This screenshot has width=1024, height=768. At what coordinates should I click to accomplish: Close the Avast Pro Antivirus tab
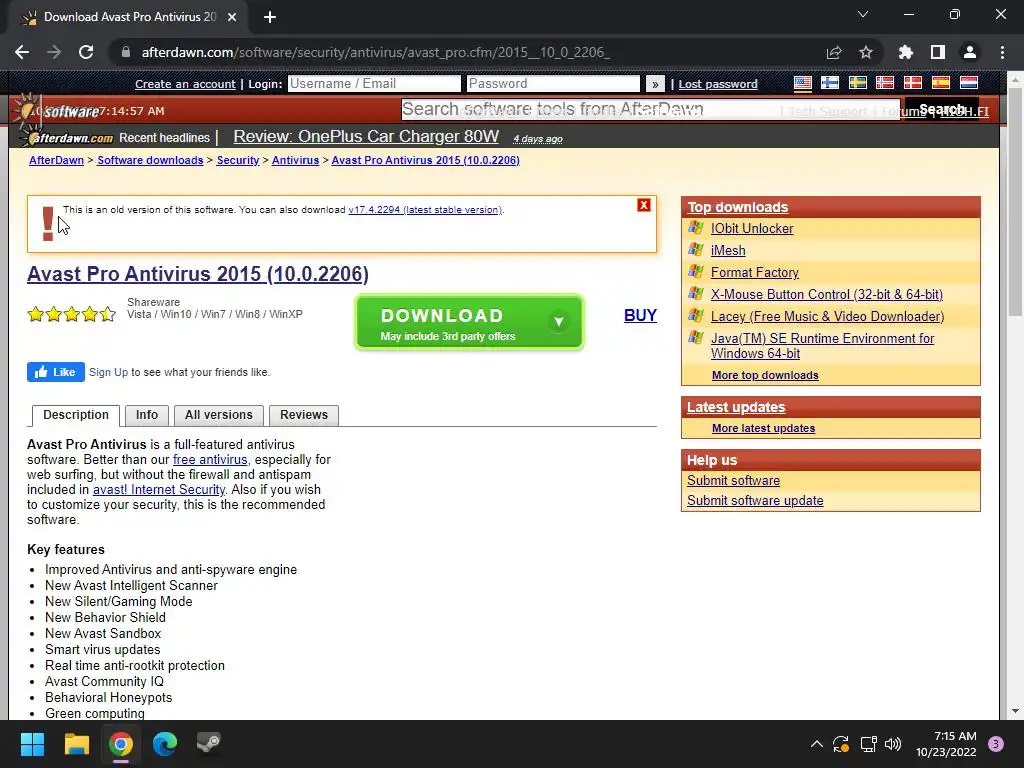[232, 18]
